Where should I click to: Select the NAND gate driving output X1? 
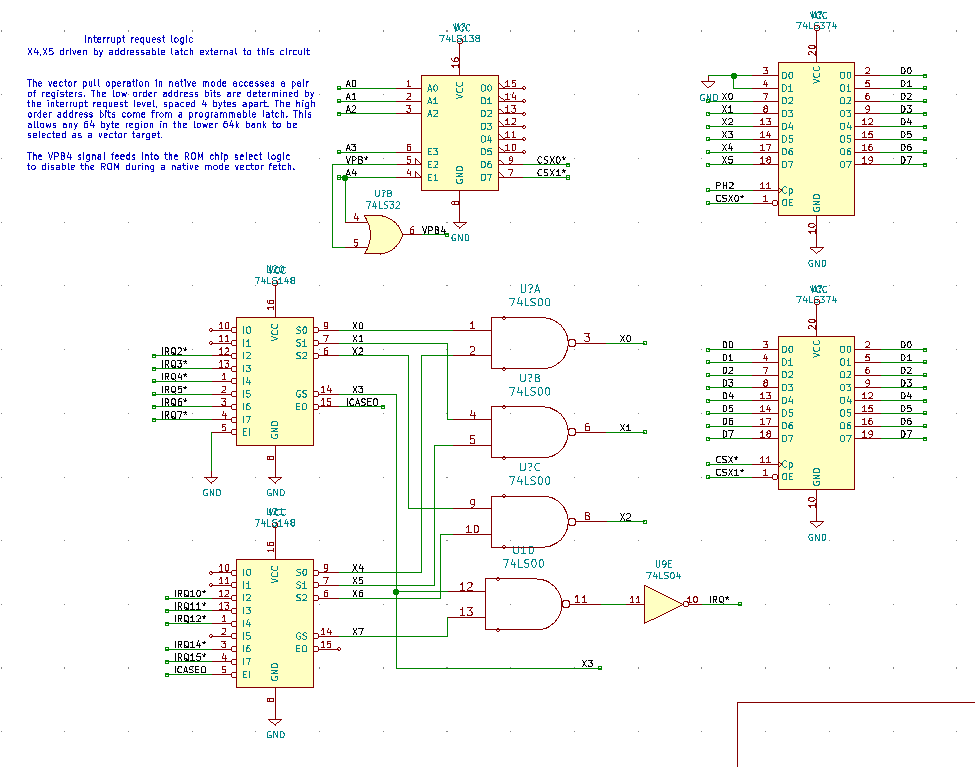pos(526,428)
